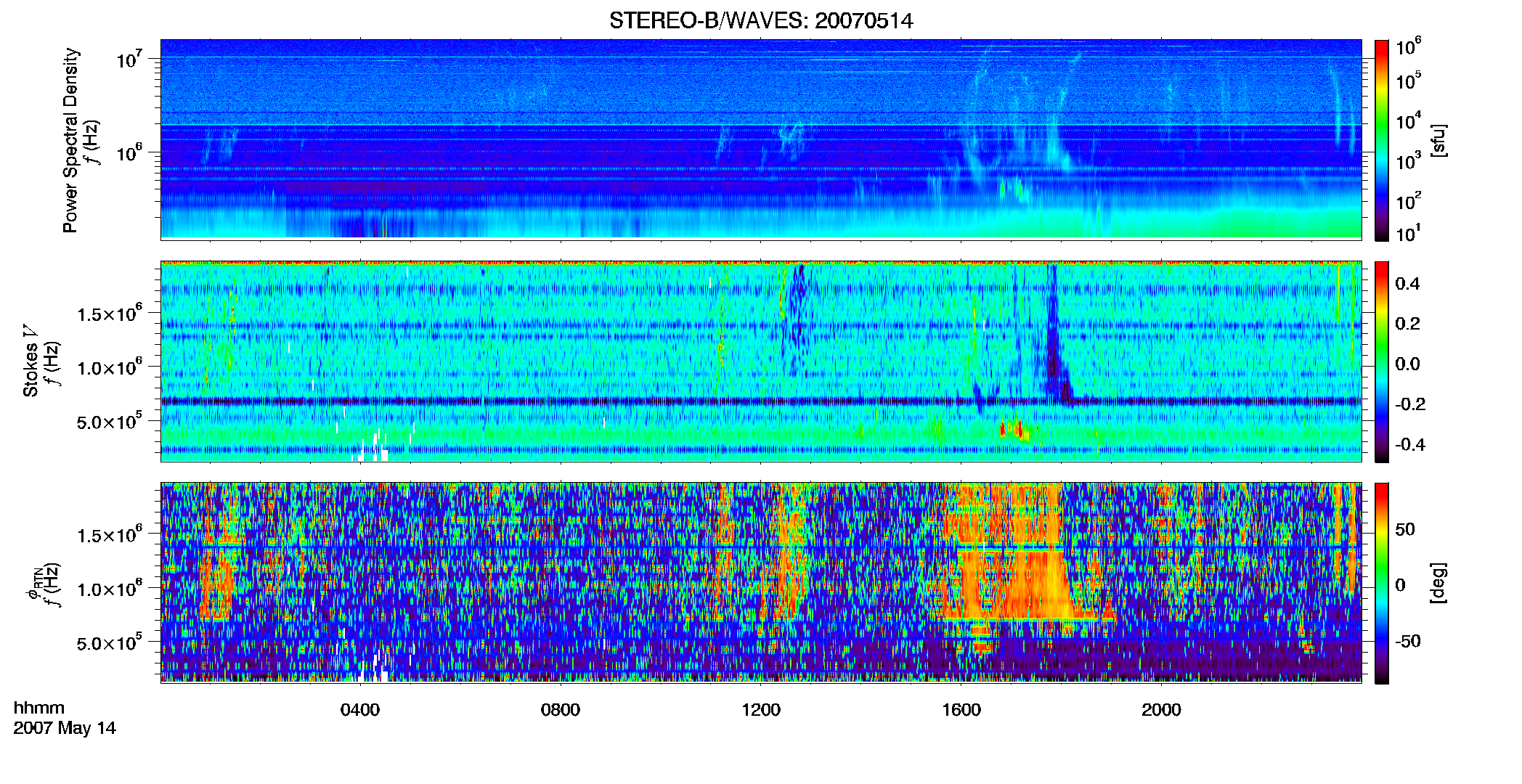Click the -50 value on degree colorbar
1522x784 pixels.
[x=1407, y=641]
